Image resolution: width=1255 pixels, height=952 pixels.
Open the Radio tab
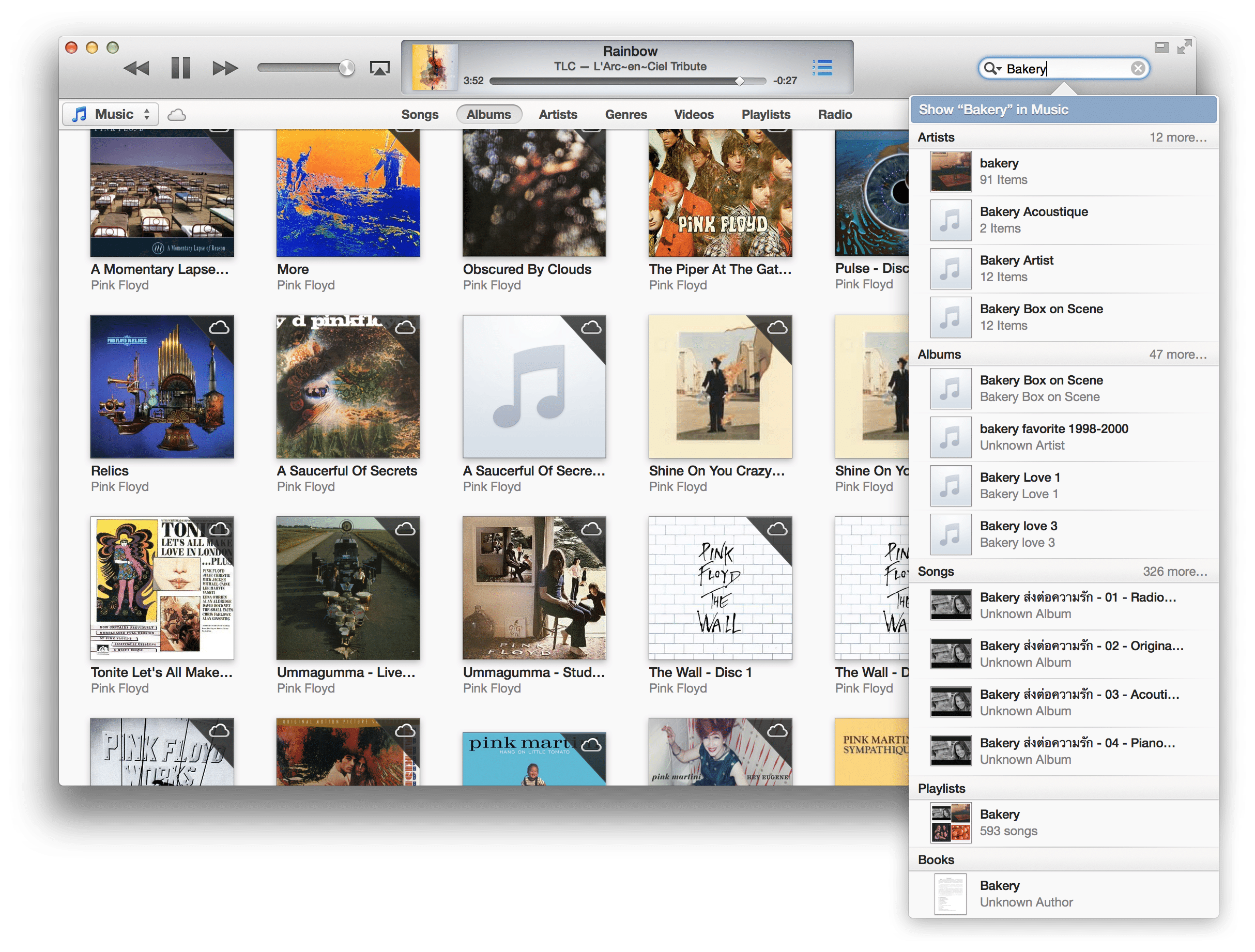[x=835, y=115]
